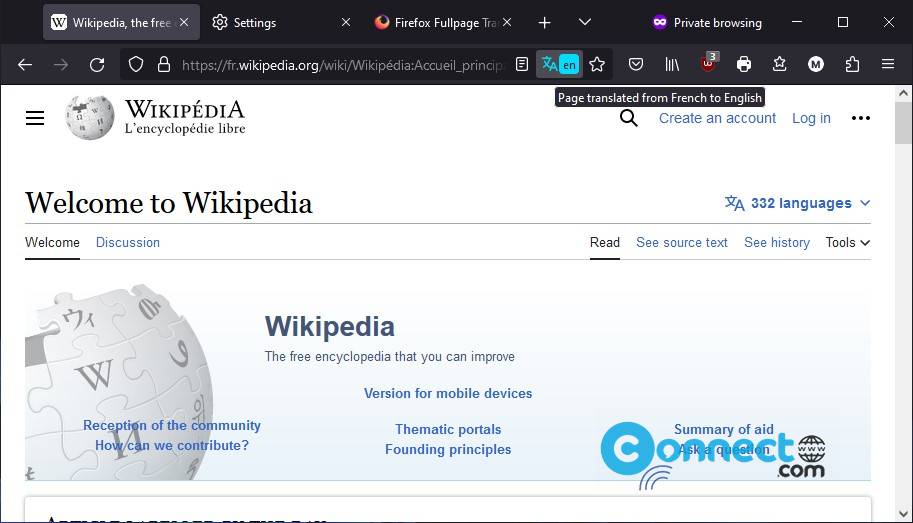Open the personal tools ellipsis menu
The width and height of the screenshot is (913, 523).
click(861, 118)
